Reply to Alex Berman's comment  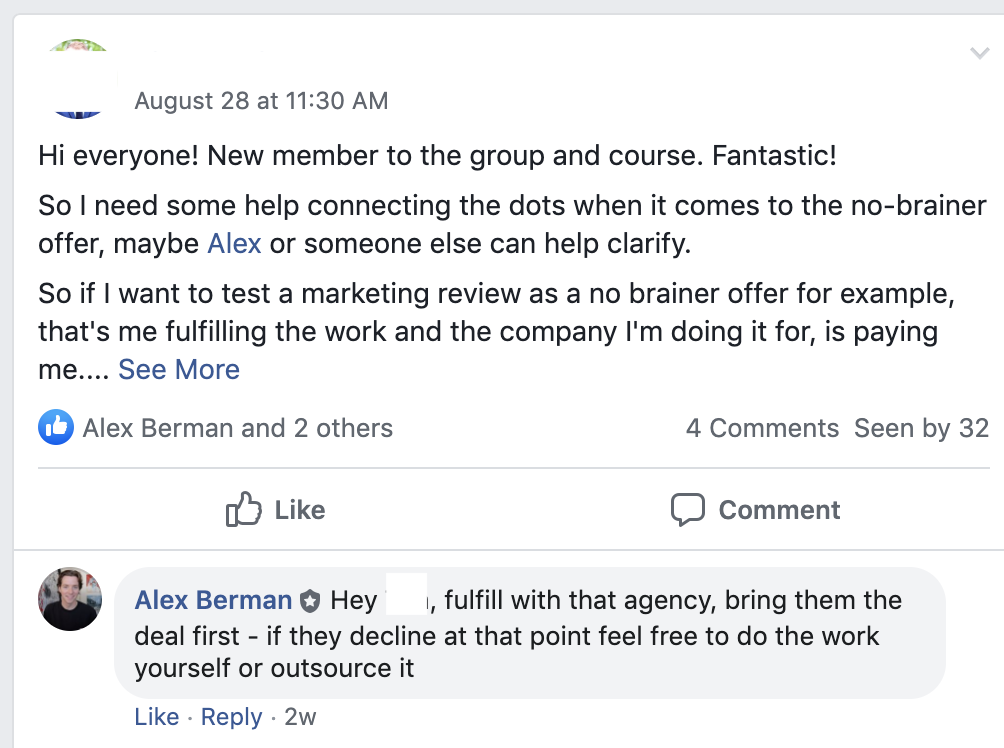coord(231,717)
